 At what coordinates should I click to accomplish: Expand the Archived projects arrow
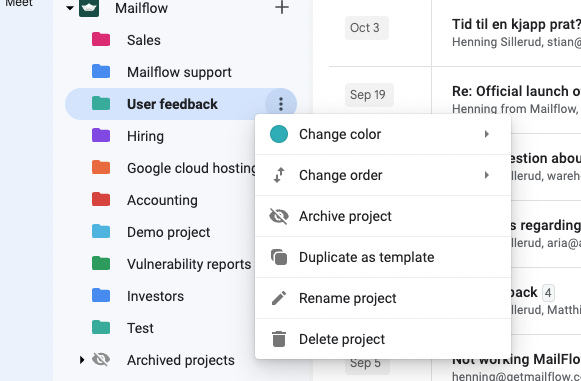click(82, 360)
